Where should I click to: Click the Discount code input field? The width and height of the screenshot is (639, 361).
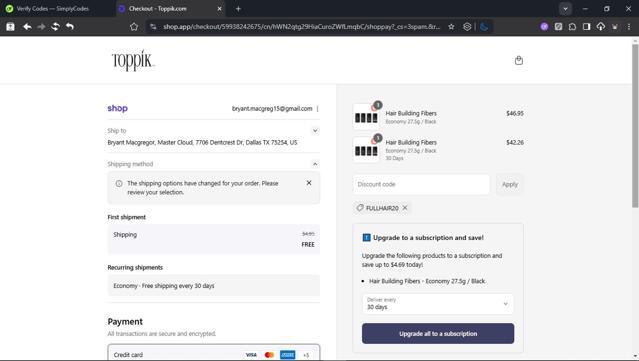click(421, 184)
